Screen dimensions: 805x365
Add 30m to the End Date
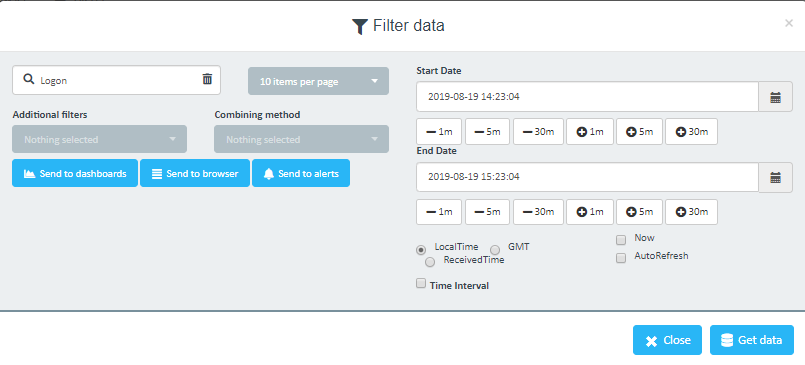coord(692,212)
